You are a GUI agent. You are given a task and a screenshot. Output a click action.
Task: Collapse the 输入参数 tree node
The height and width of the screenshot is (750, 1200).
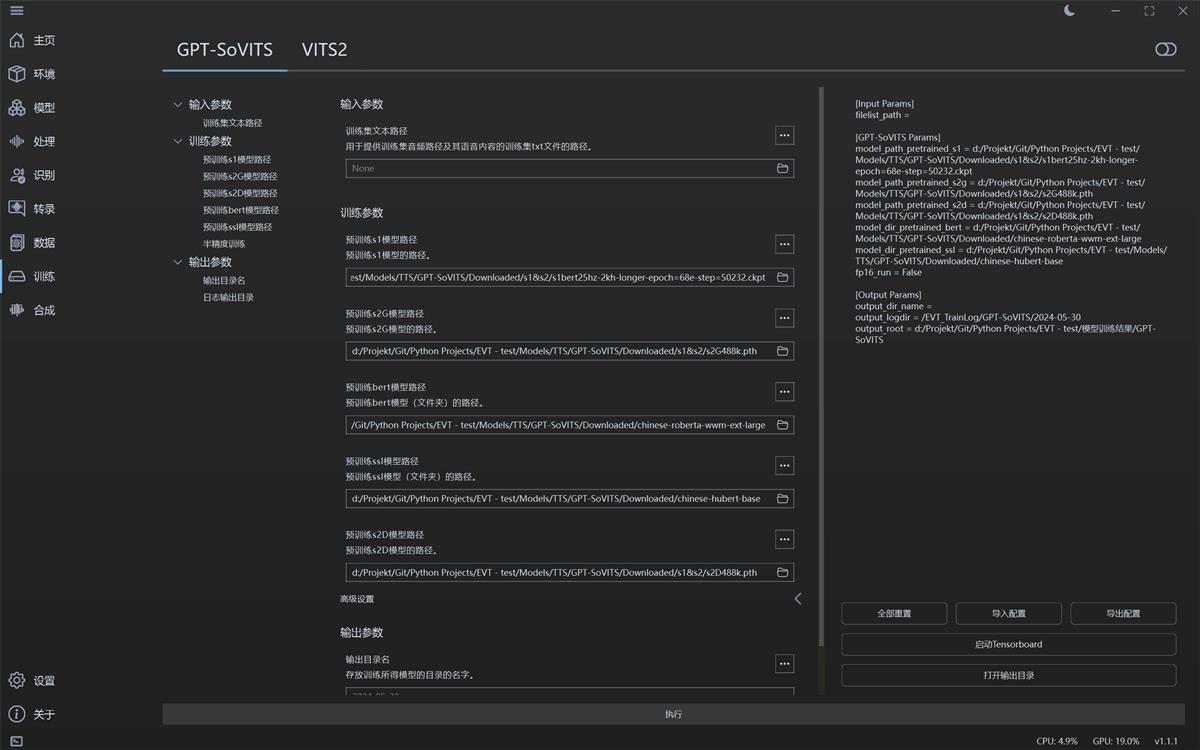[x=178, y=104]
